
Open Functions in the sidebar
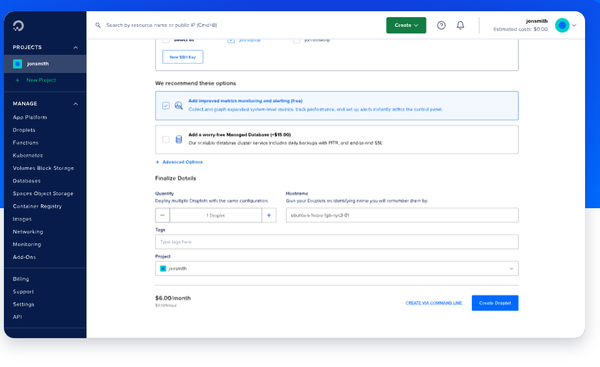click(25, 143)
